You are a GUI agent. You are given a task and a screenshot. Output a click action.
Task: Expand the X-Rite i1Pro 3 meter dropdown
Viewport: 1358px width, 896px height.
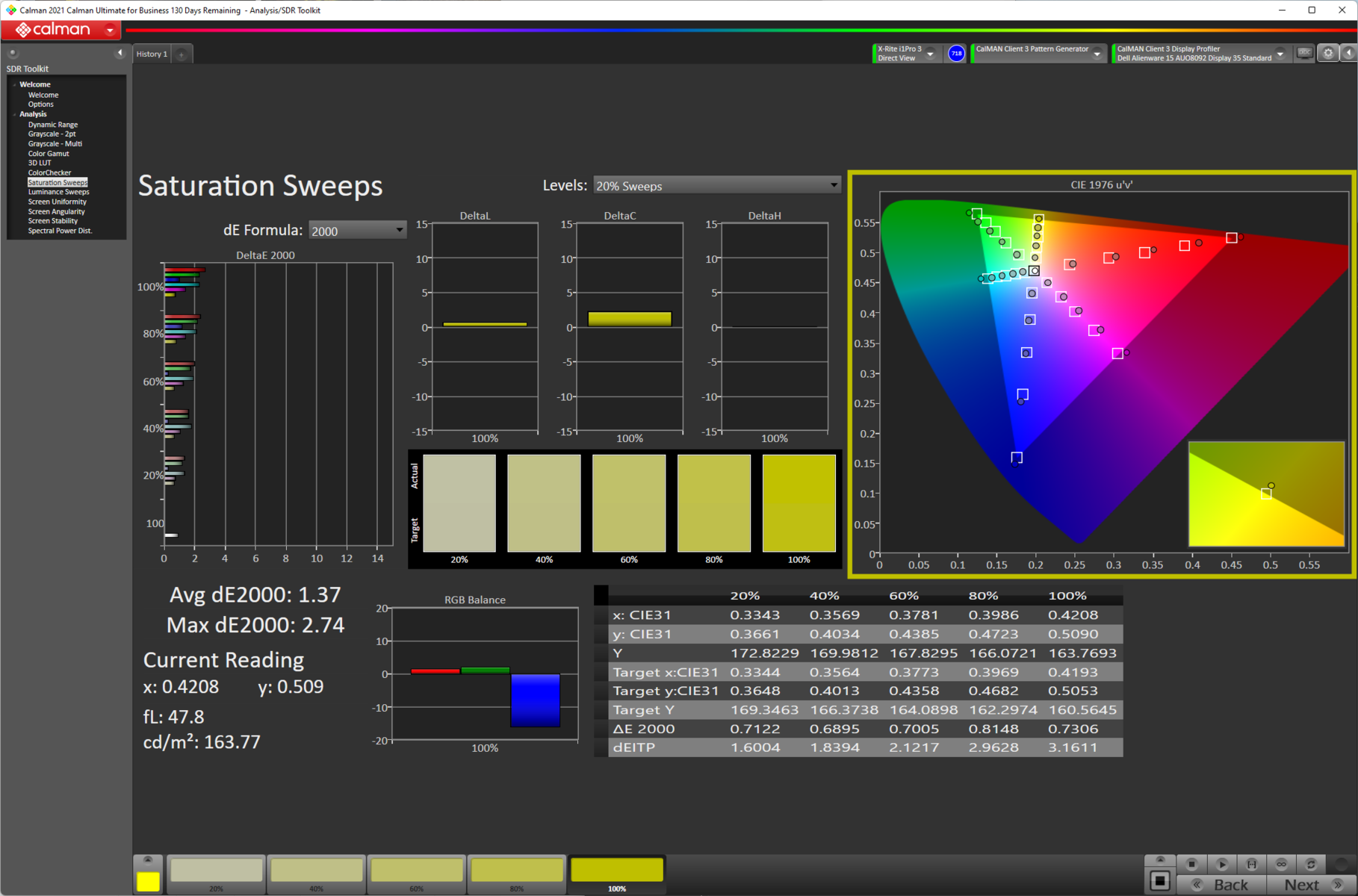930,54
